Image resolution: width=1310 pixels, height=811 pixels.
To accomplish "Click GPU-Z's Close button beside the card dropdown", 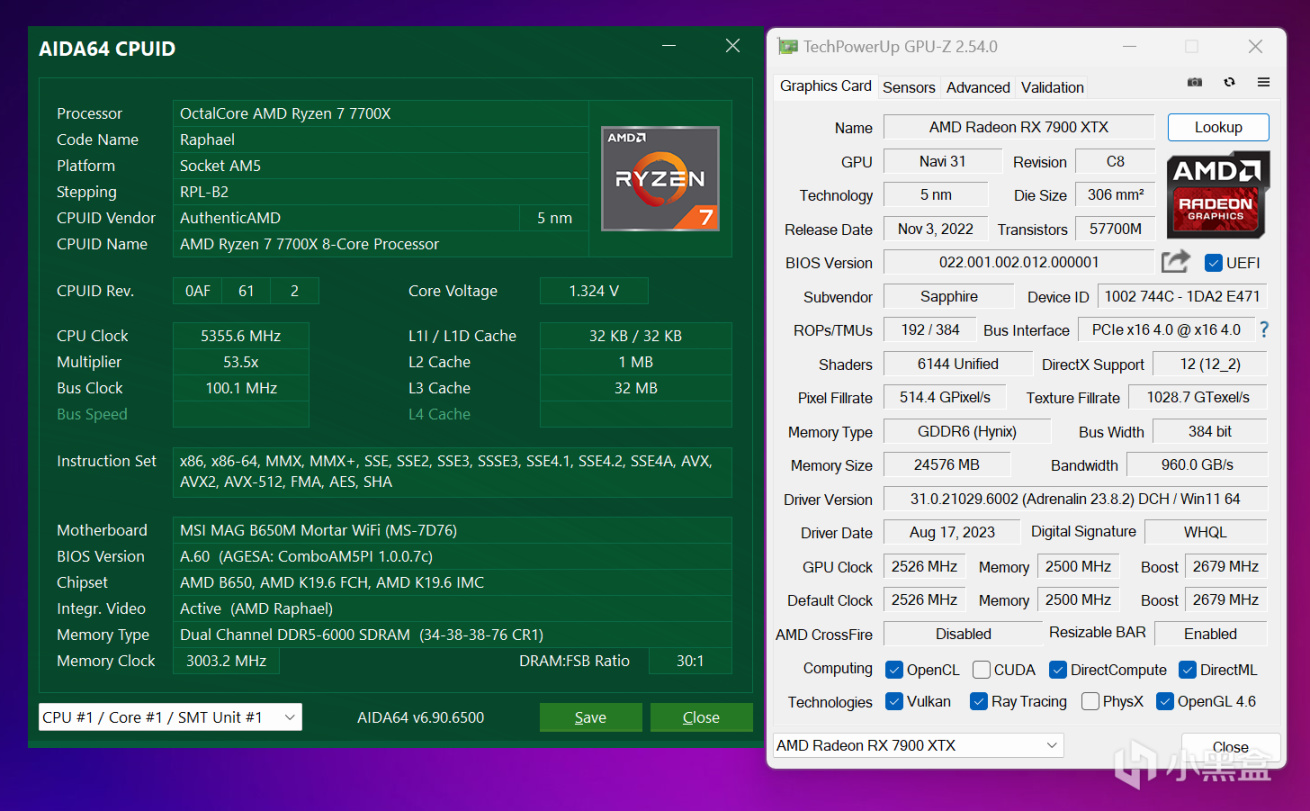I will 1230,747.
